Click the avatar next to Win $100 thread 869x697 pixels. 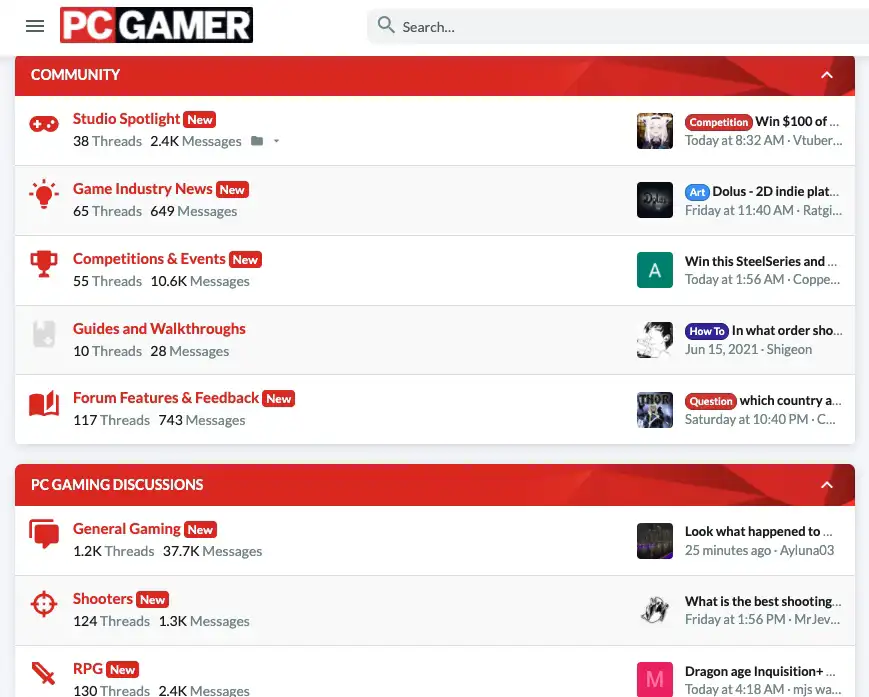click(x=655, y=131)
